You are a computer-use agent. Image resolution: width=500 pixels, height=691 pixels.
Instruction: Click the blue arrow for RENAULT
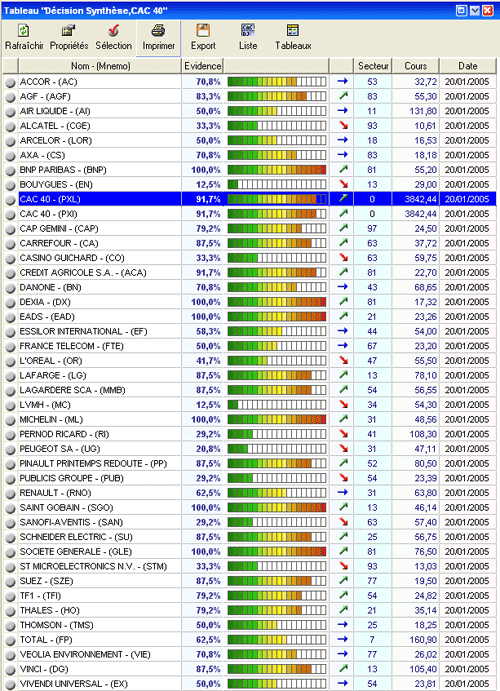tap(342, 492)
